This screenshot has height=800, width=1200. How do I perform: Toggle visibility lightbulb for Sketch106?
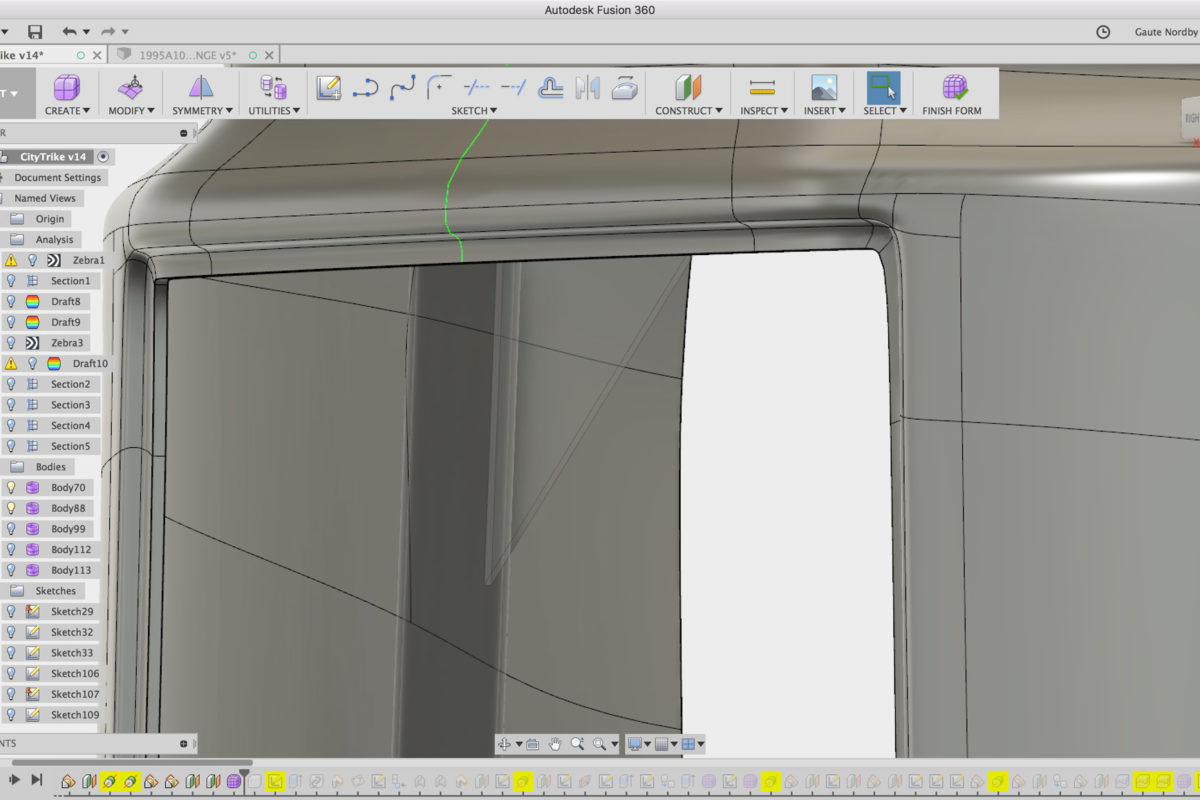click(x=11, y=673)
